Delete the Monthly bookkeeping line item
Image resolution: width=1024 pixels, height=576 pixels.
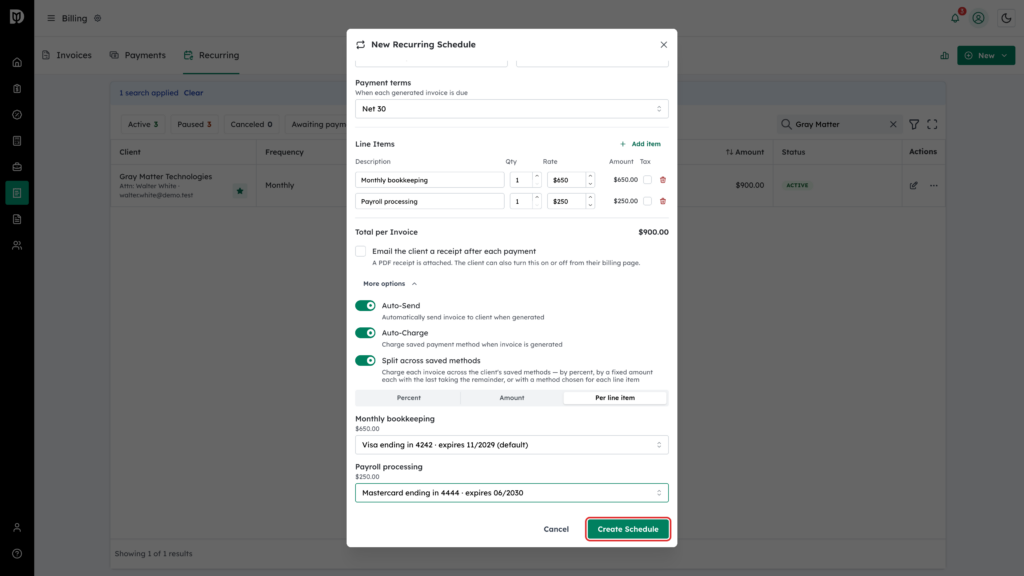(x=663, y=180)
